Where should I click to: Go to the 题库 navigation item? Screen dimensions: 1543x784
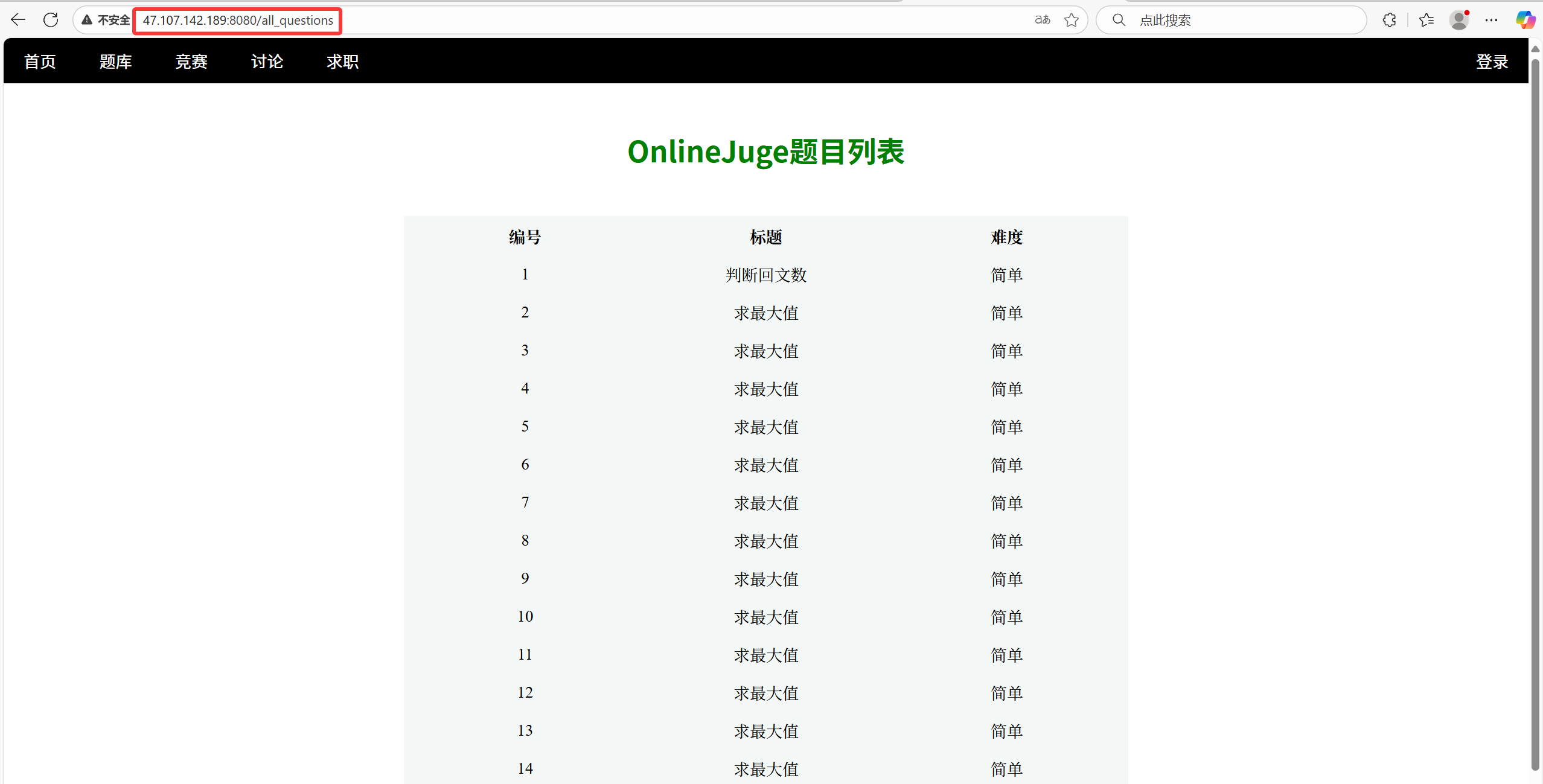115,62
